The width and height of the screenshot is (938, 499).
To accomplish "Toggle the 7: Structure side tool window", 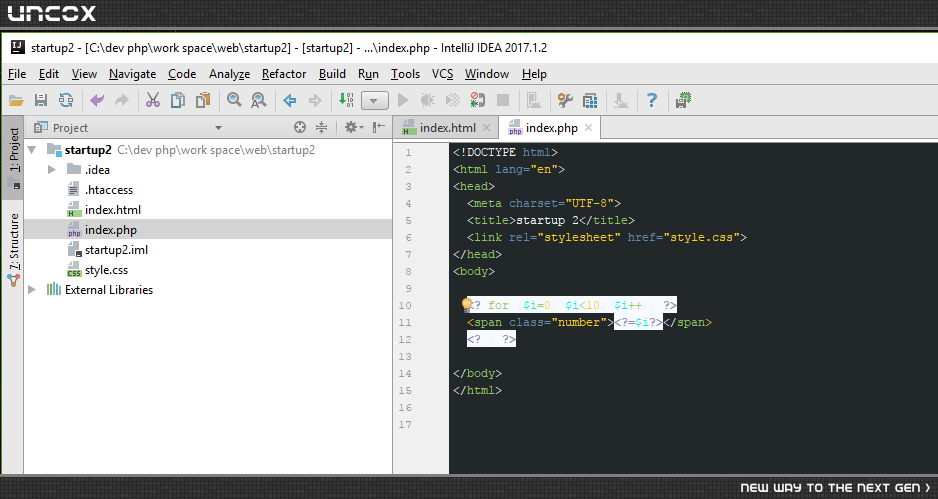I will pos(14,250).
